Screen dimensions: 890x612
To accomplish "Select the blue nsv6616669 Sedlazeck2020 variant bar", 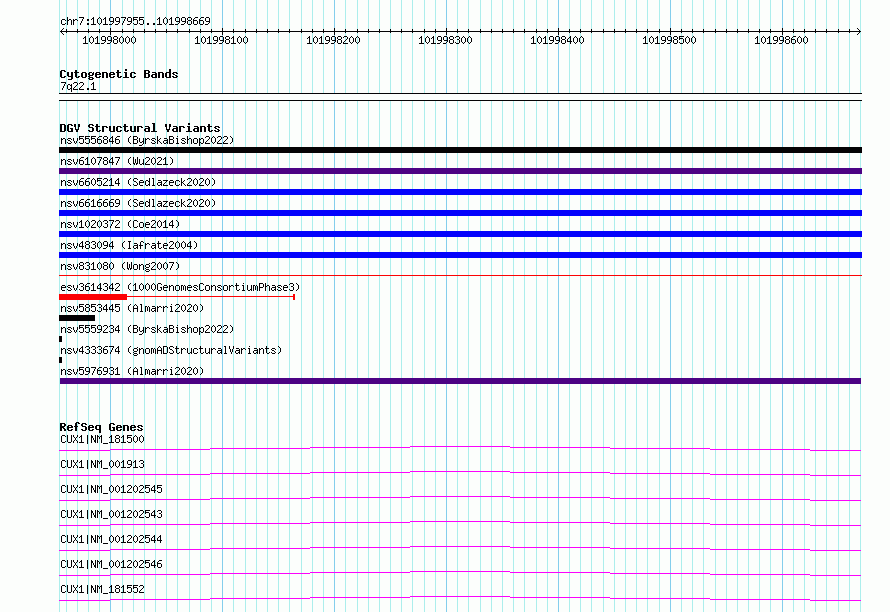I will pyautogui.click(x=460, y=213).
